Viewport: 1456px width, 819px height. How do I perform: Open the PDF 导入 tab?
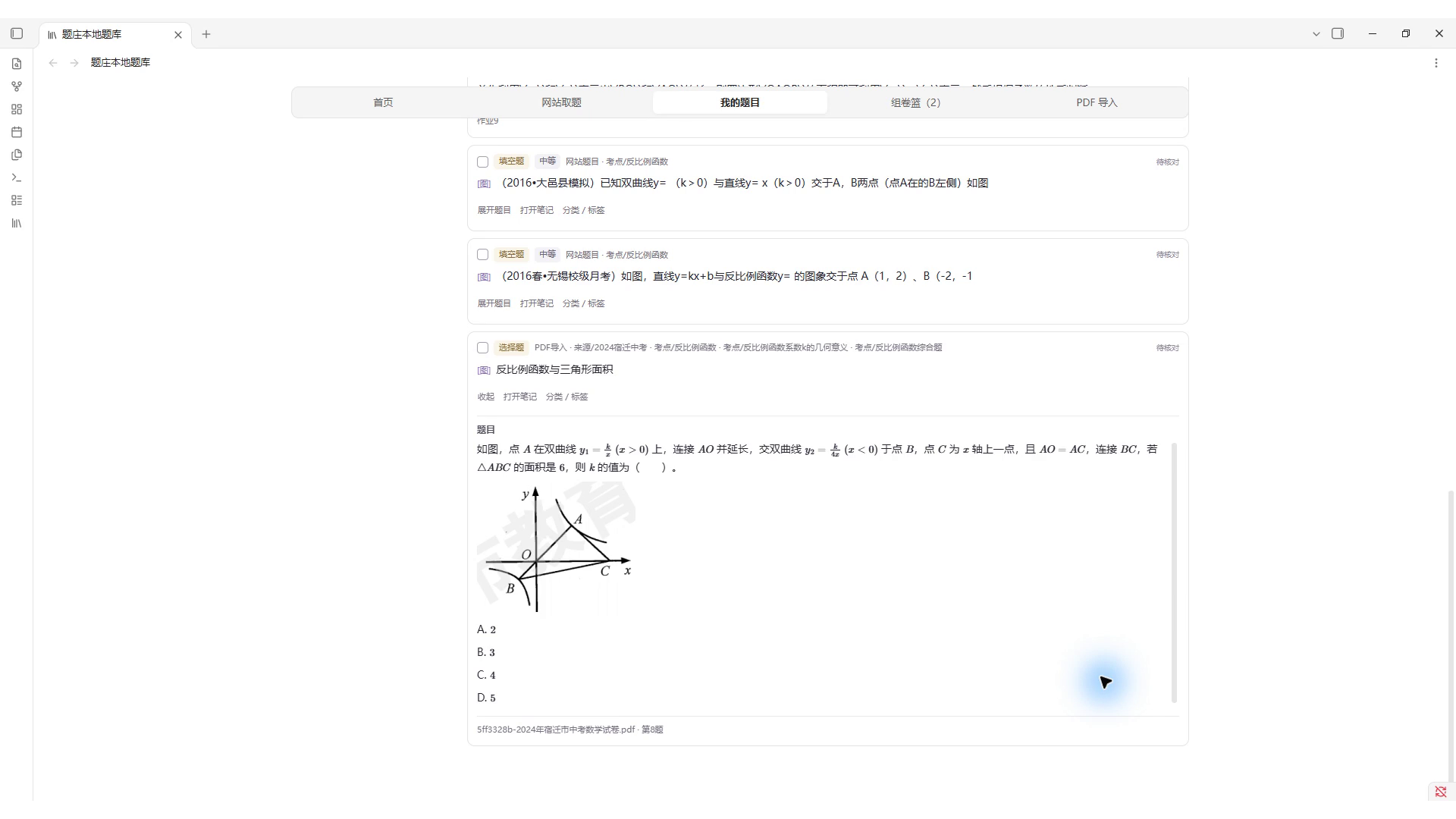[x=1097, y=102]
